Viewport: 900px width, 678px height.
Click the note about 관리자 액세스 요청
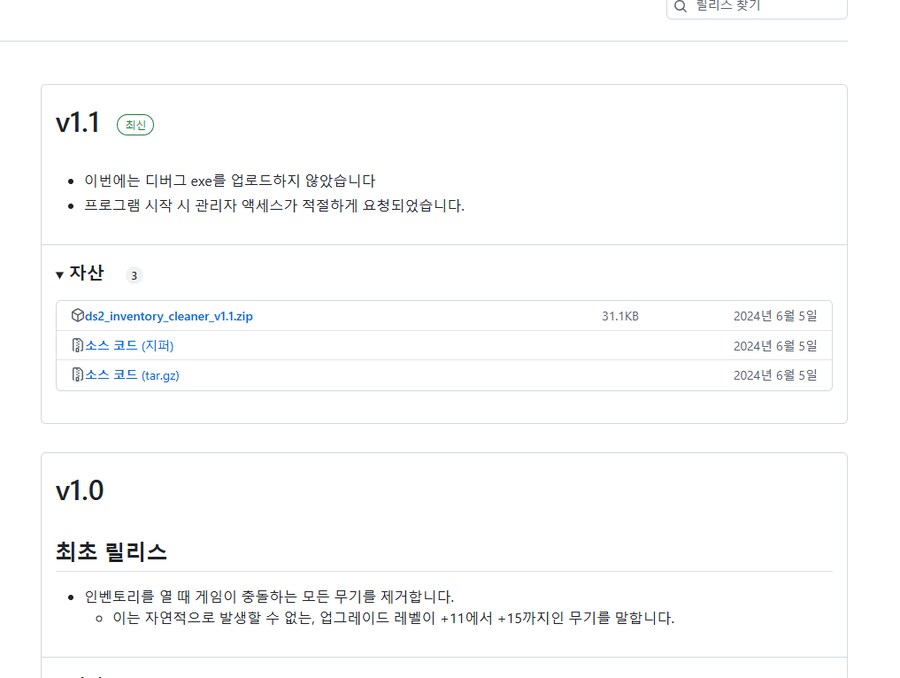pos(274,206)
